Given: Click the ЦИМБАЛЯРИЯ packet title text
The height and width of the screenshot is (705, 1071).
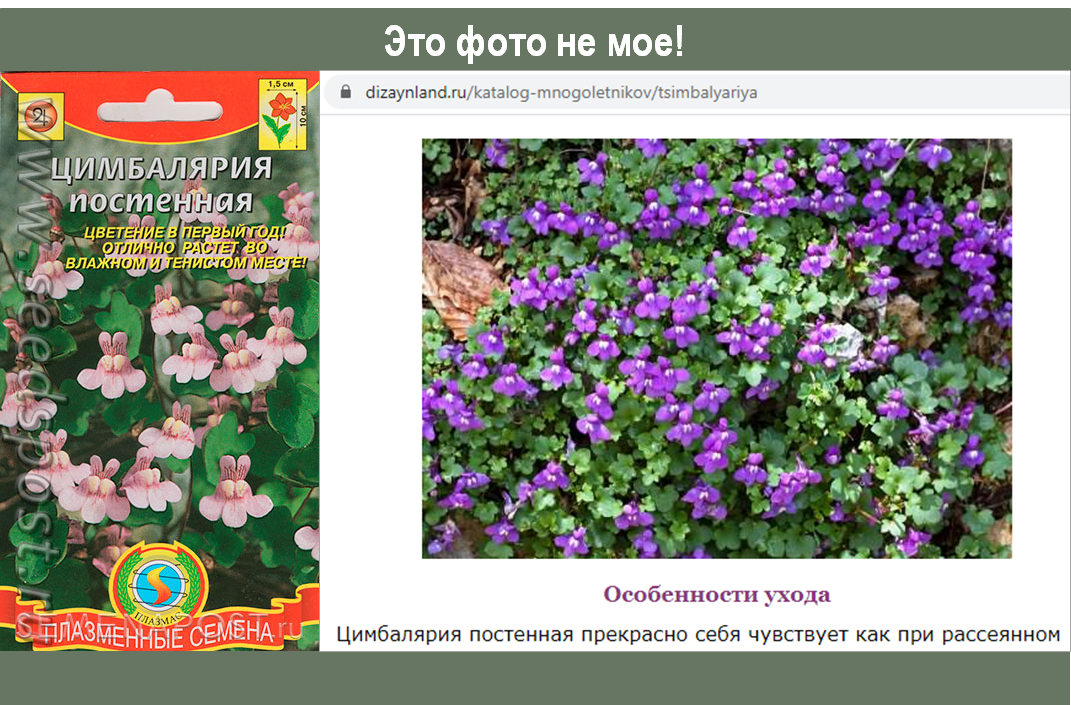Looking at the screenshot, I should coord(161,169).
